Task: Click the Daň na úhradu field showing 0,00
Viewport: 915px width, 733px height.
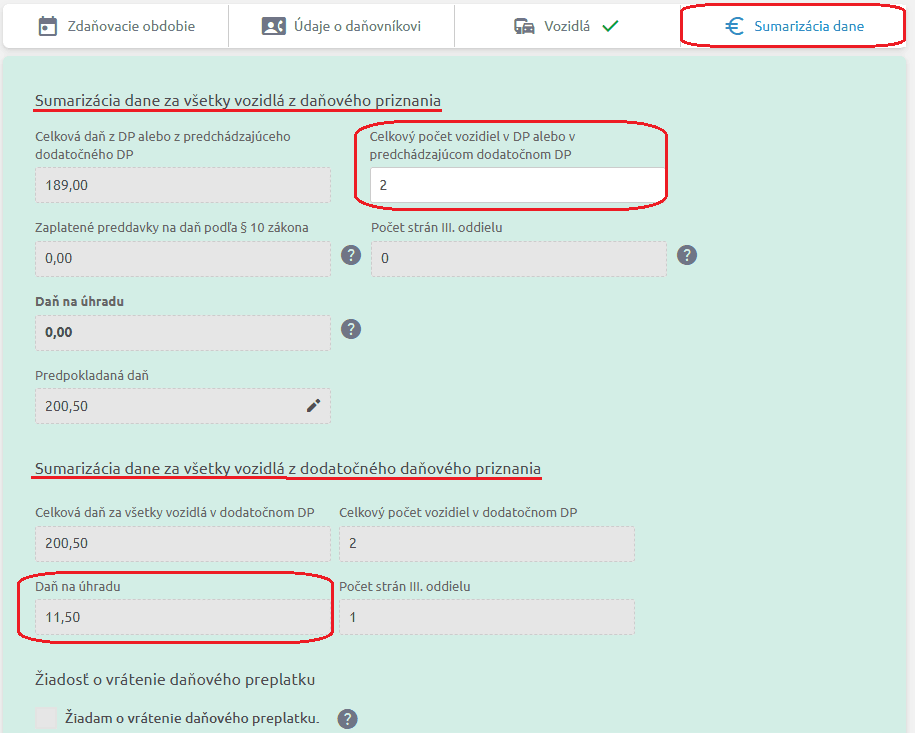Action: [182, 332]
